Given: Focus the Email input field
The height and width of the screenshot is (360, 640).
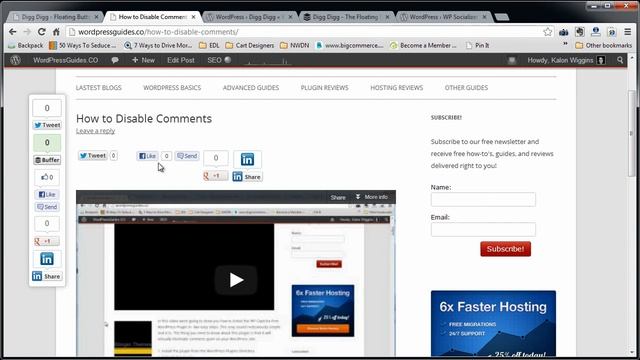Looking at the screenshot, I should (483, 229).
